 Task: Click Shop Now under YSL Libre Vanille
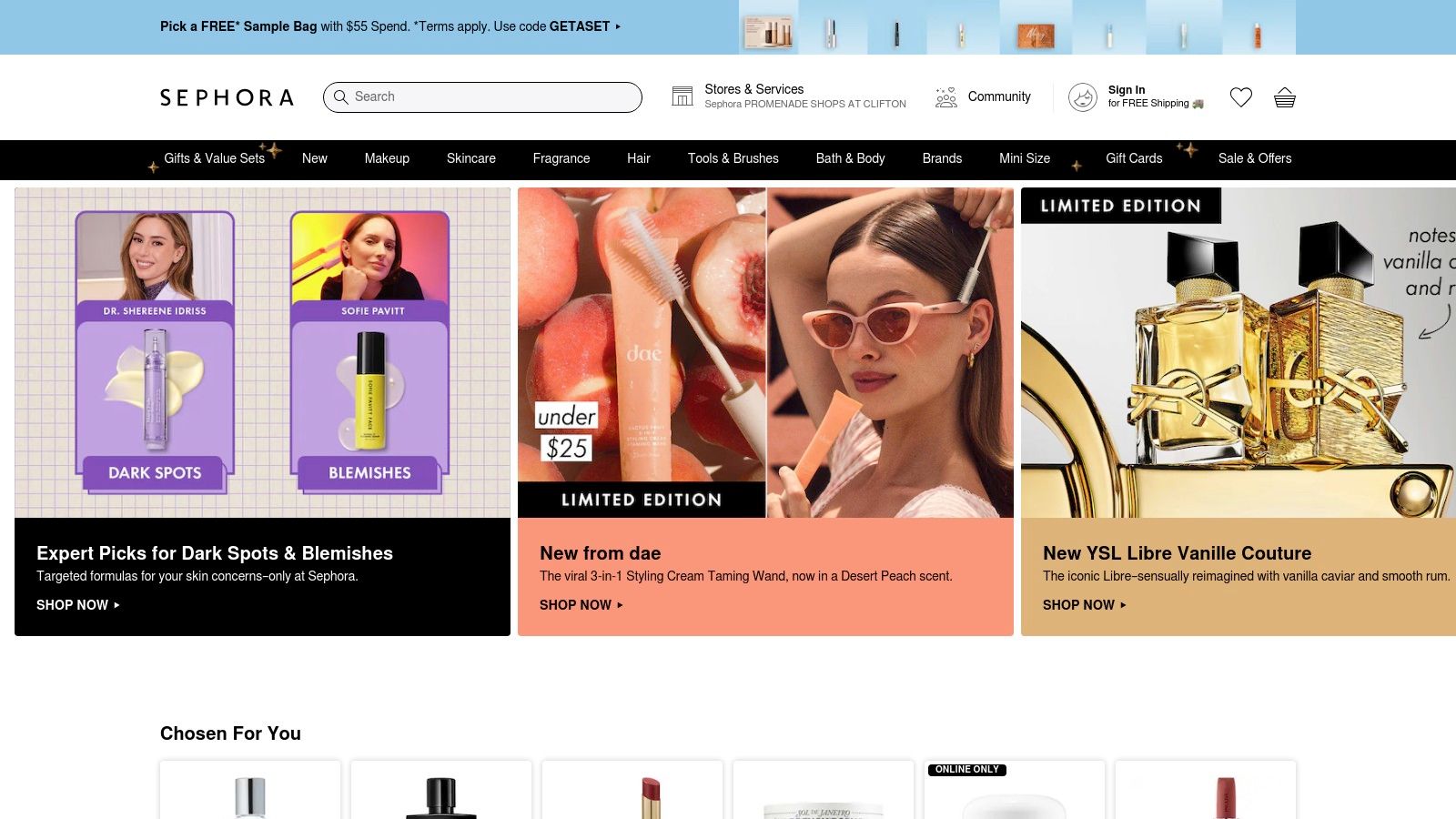[1085, 605]
